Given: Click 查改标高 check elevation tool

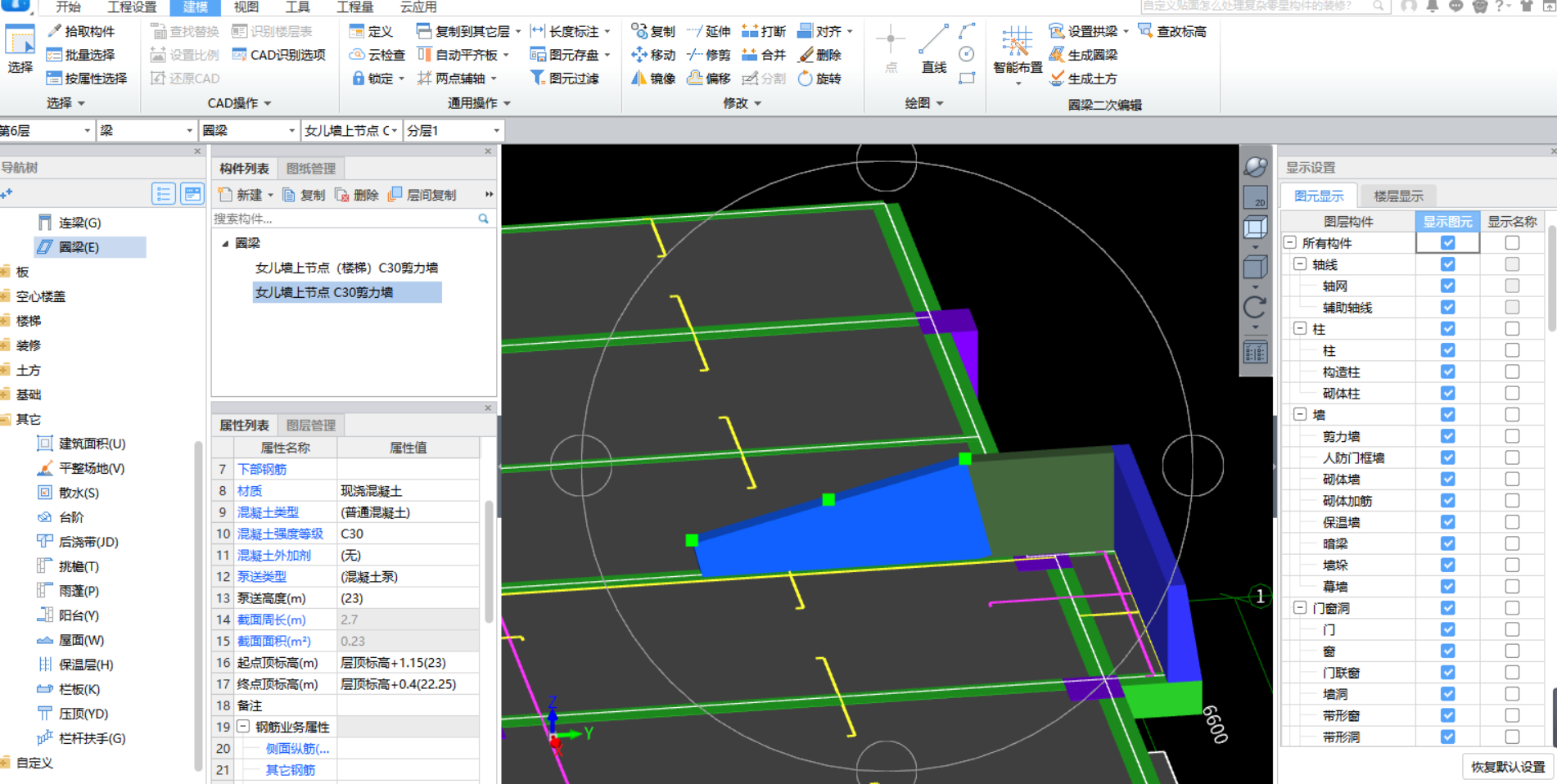Looking at the screenshot, I should [x=1172, y=31].
